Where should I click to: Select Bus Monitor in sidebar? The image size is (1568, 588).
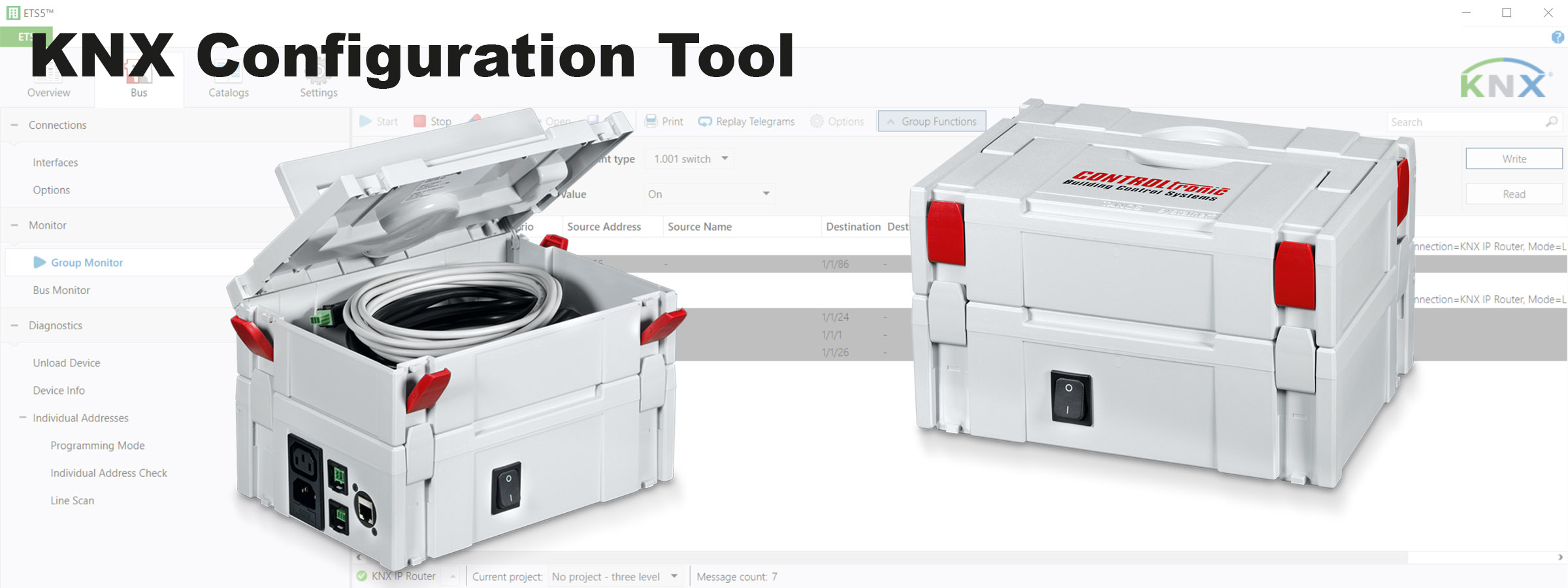(x=61, y=290)
